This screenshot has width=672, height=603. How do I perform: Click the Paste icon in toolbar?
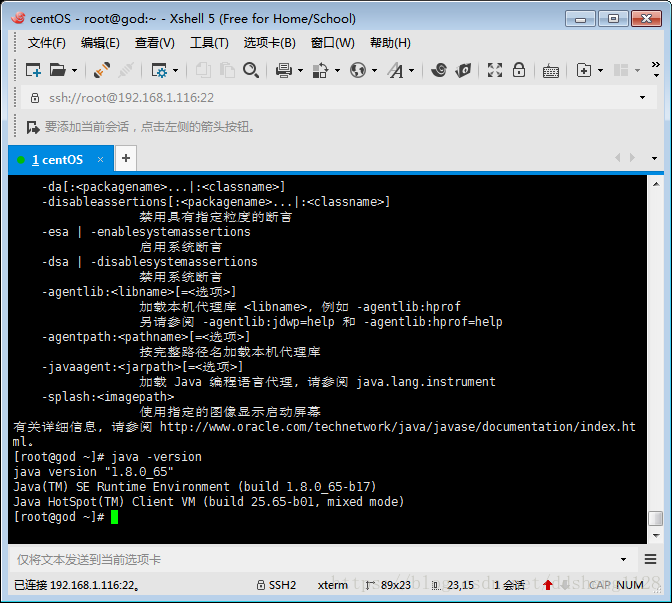click(x=227, y=70)
